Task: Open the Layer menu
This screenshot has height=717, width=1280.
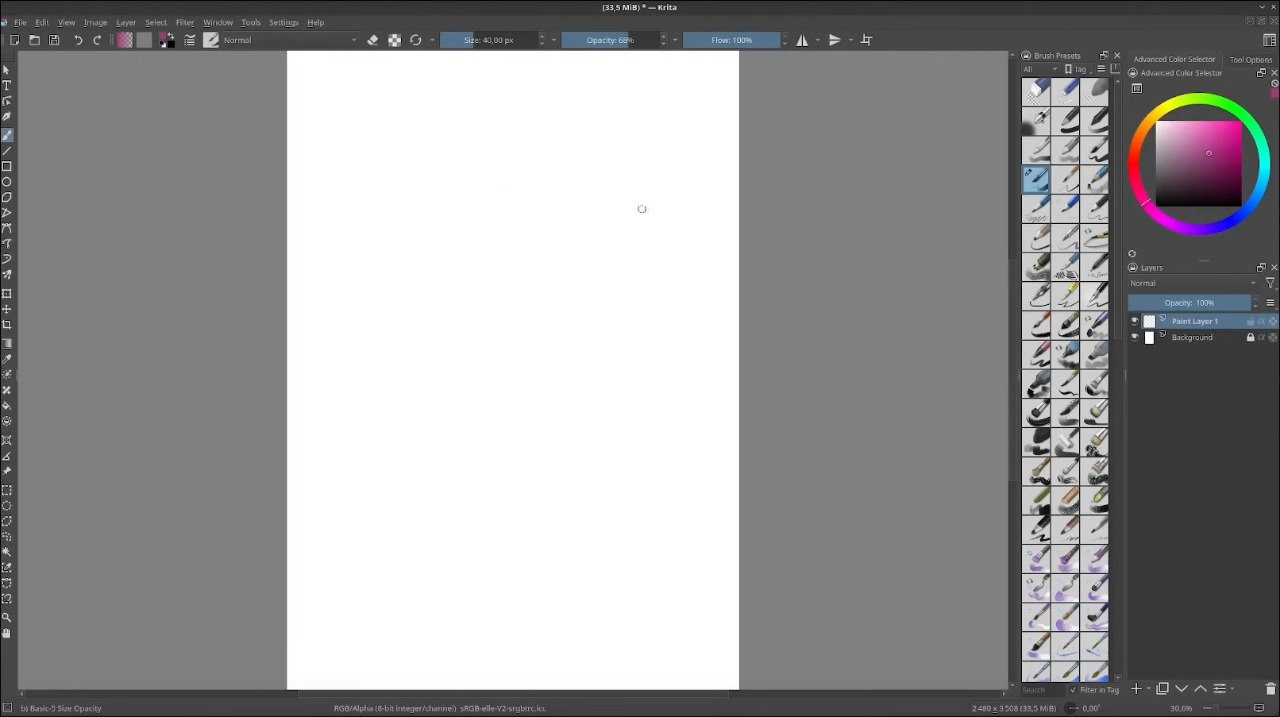Action: point(126,22)
